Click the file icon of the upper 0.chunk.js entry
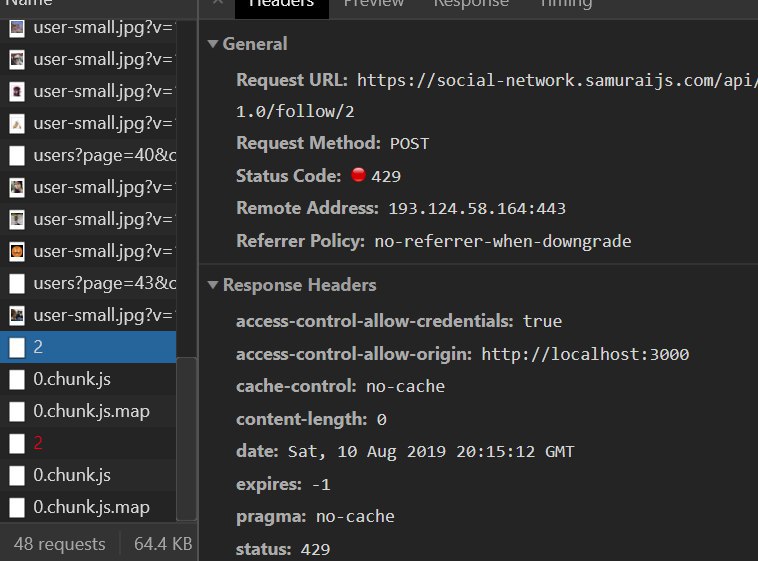This screenshot has width=758, height=561. tap(17, 379)
